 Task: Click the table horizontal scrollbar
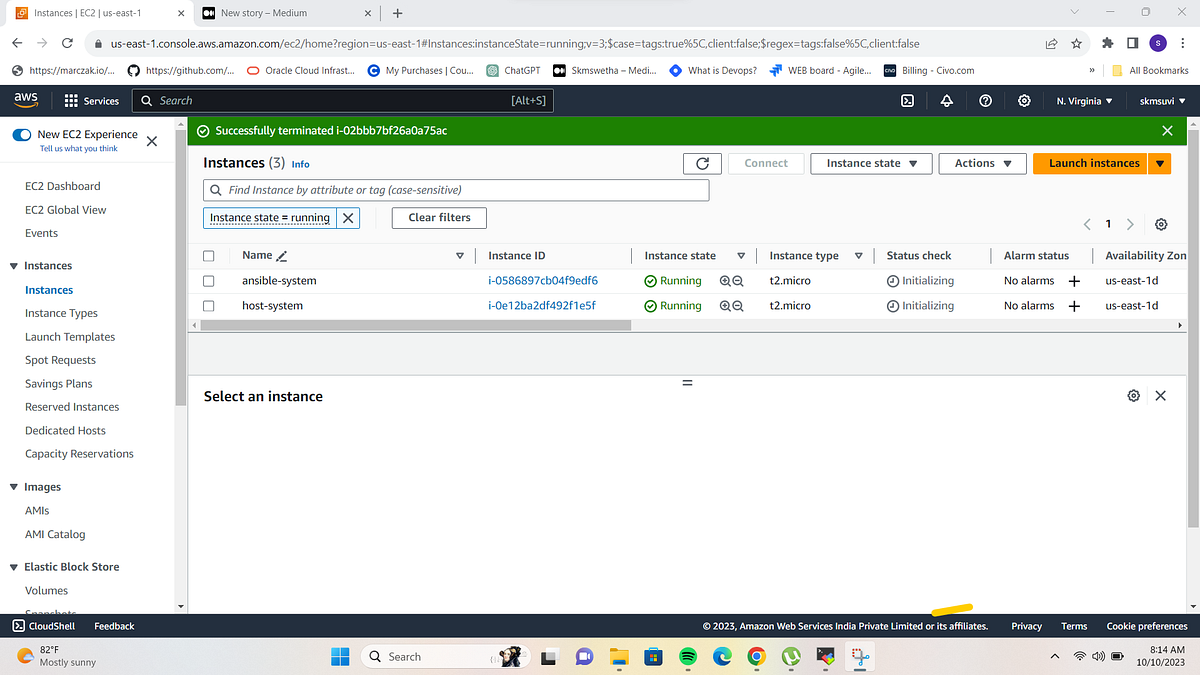point(414,325)
